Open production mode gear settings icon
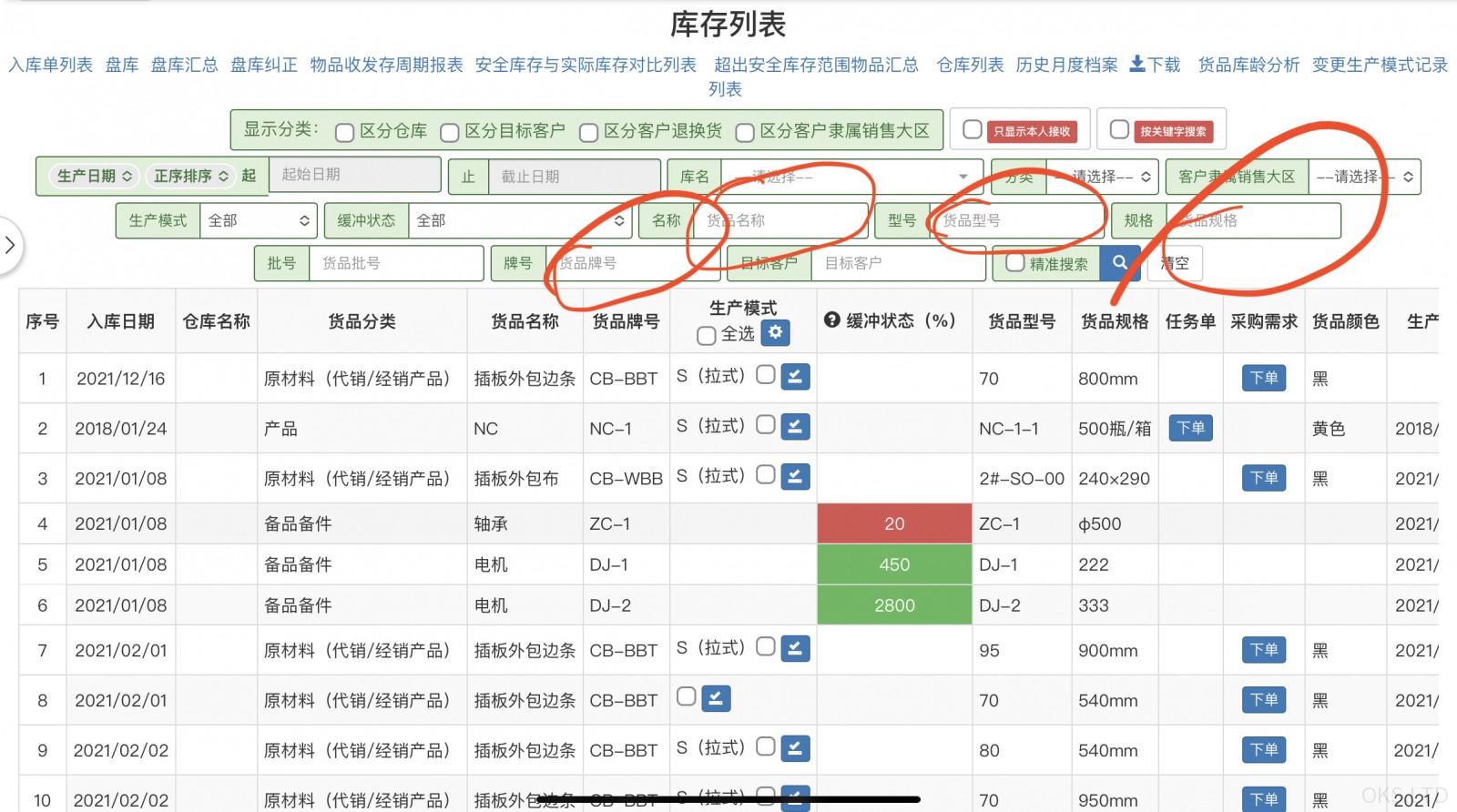Viewport: 1457px width, 812px height. (x=775, y=332)
